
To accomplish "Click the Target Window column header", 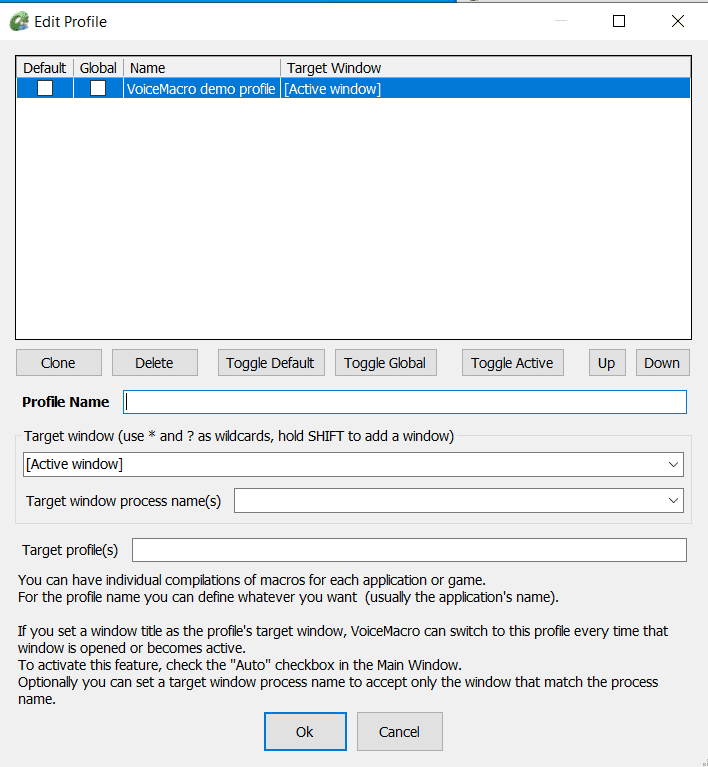I will [x=485, y=68].
